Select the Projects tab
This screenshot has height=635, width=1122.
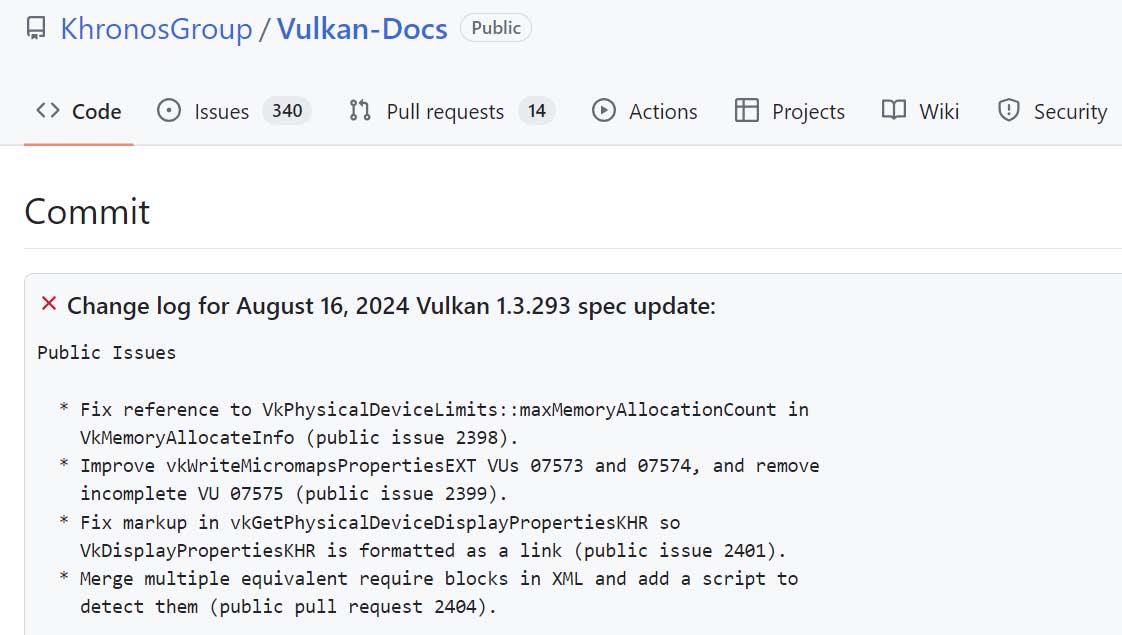point(808,111)
